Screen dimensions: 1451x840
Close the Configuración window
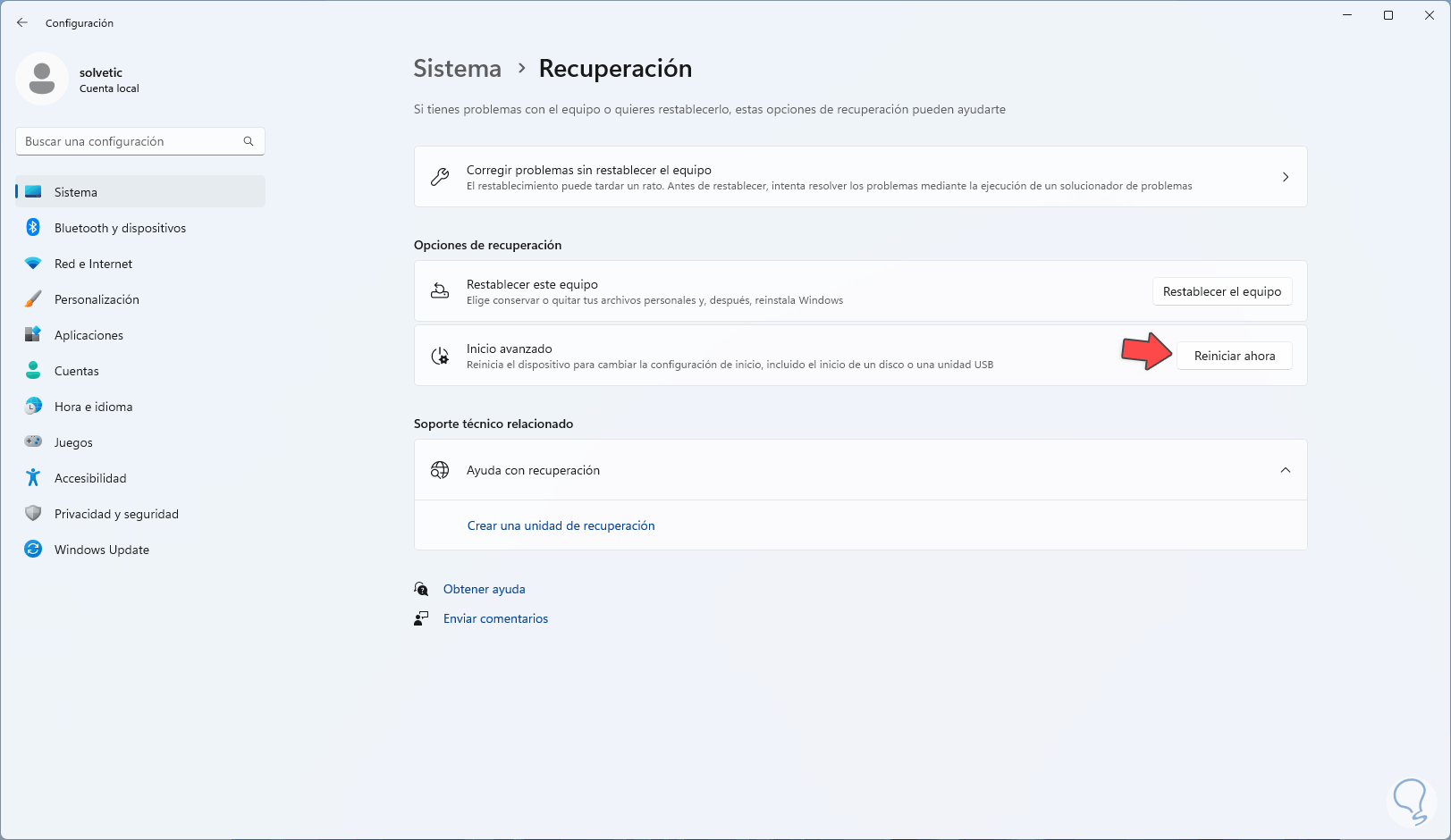pyautogui.click(x=1430, y=15)
